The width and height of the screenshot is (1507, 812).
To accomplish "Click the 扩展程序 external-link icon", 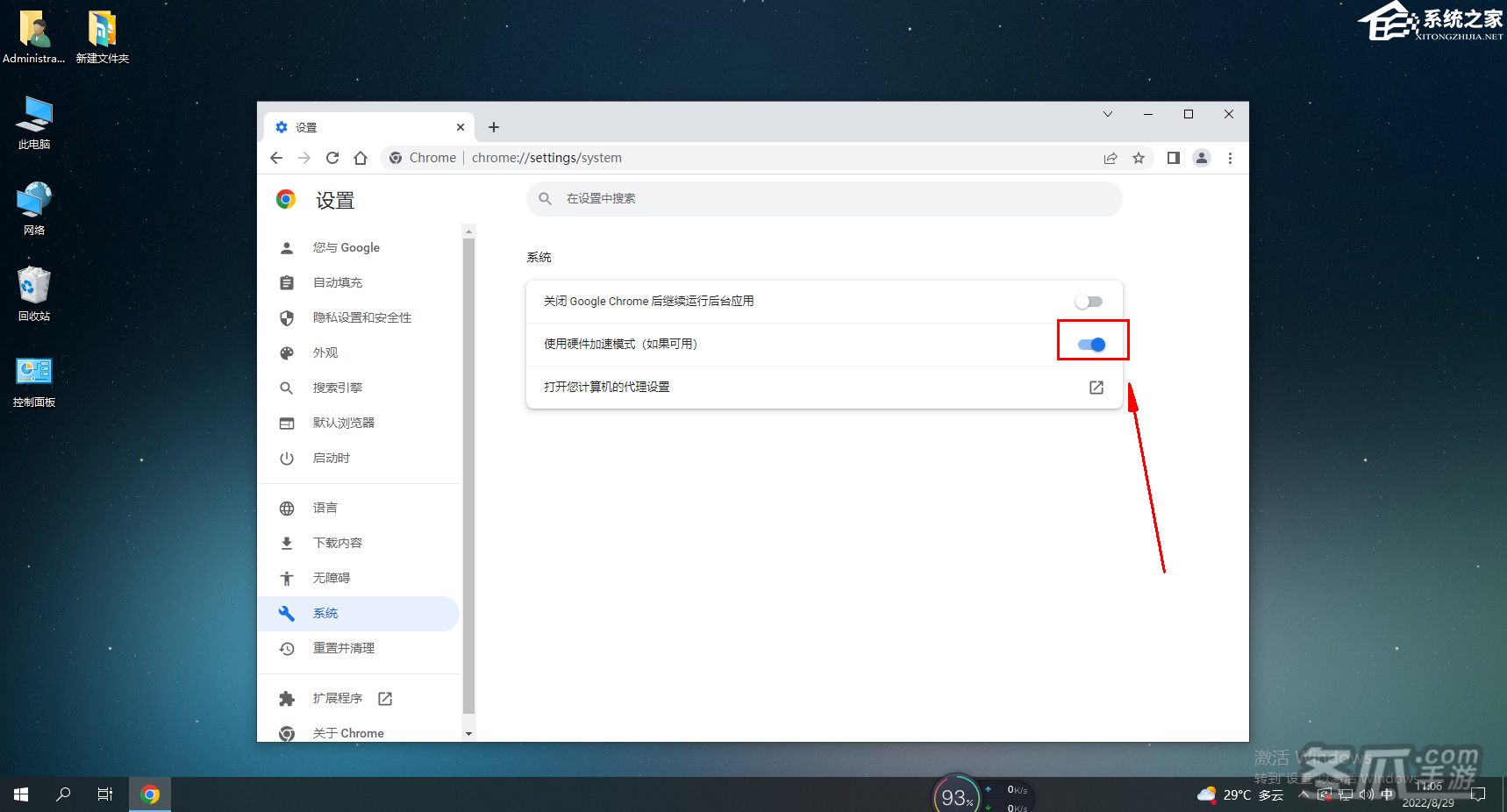I will coord(385,698).
